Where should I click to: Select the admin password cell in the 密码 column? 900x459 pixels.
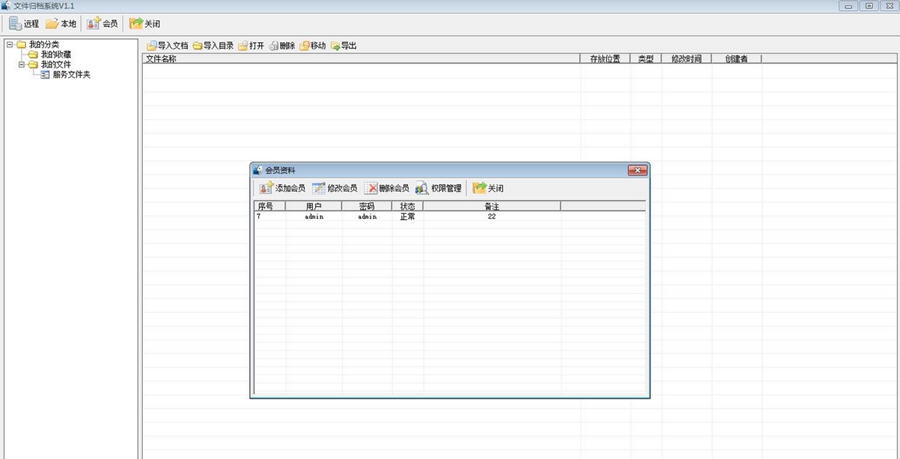pos(367,217)
